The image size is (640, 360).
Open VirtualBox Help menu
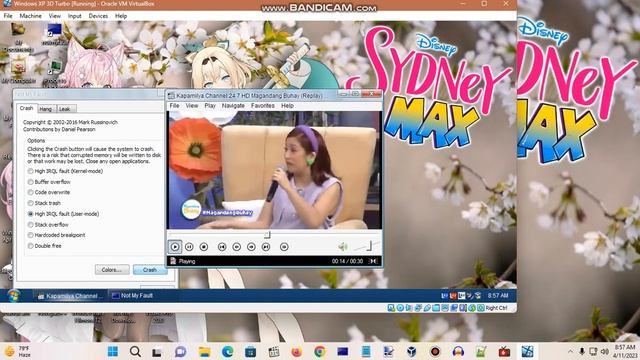tap(121, 16)
